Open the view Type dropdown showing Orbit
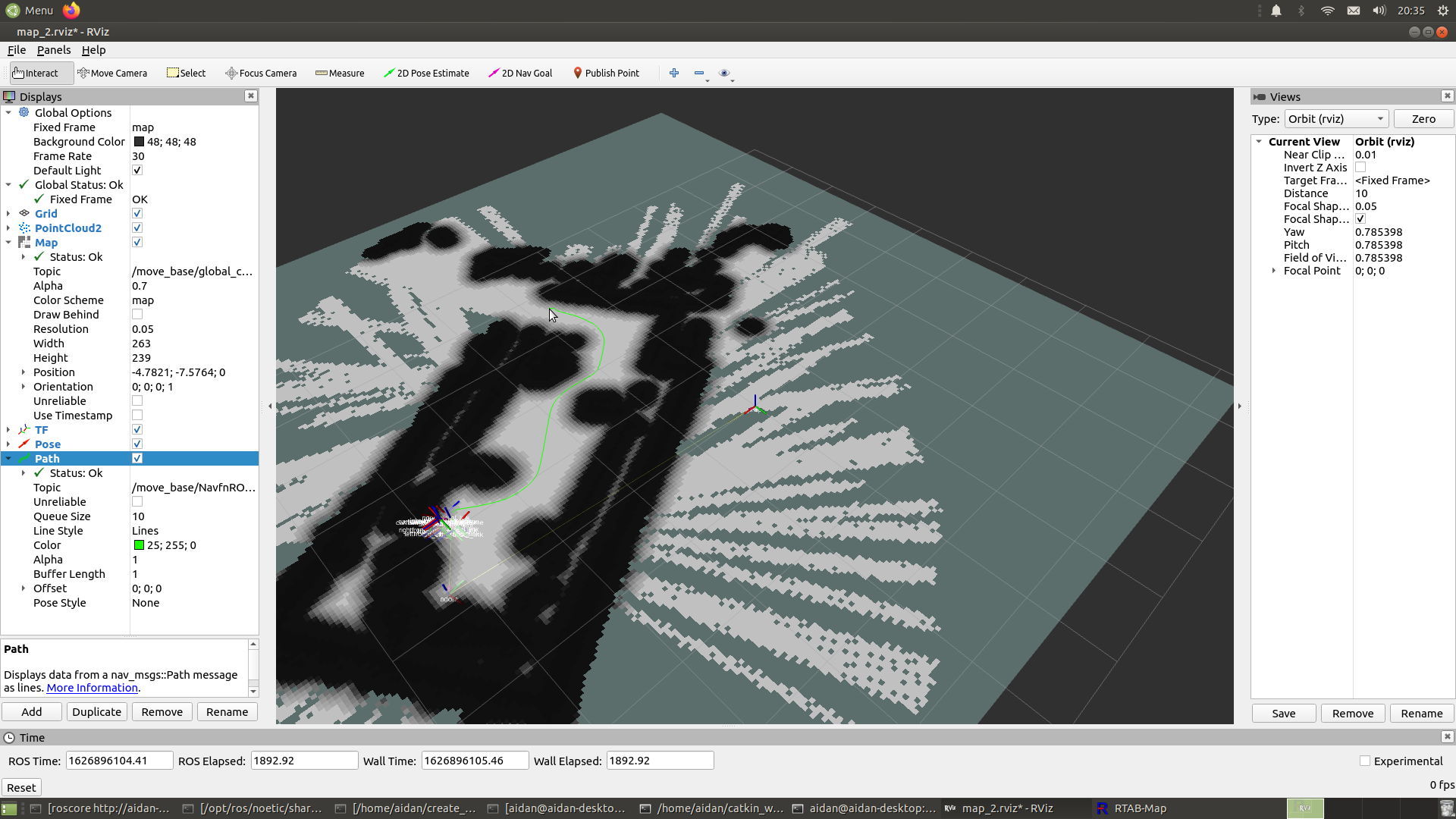 pyautogui.click(x=1337, y=118)
